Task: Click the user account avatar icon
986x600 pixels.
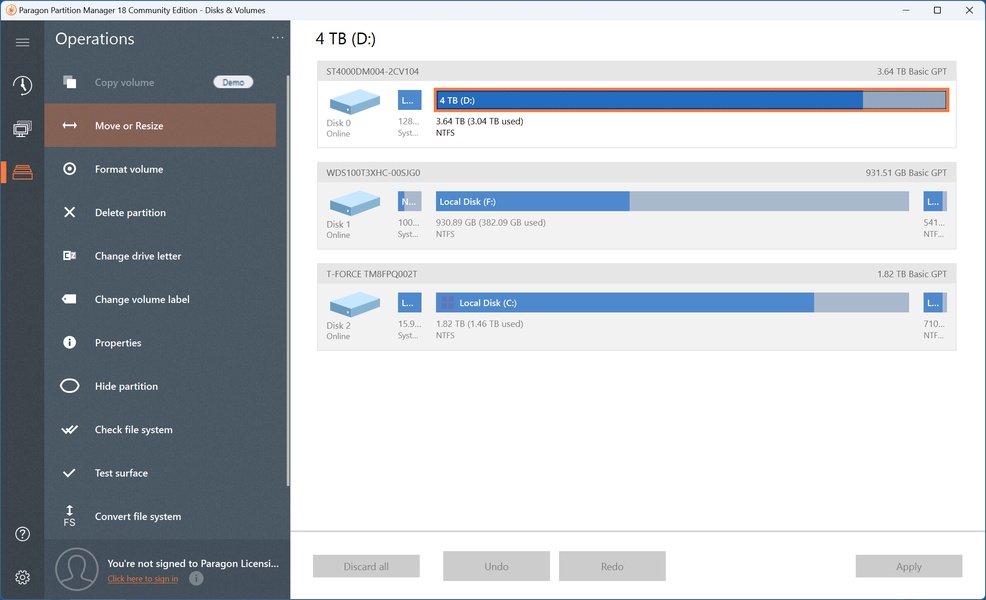Action: click(76, 569)
